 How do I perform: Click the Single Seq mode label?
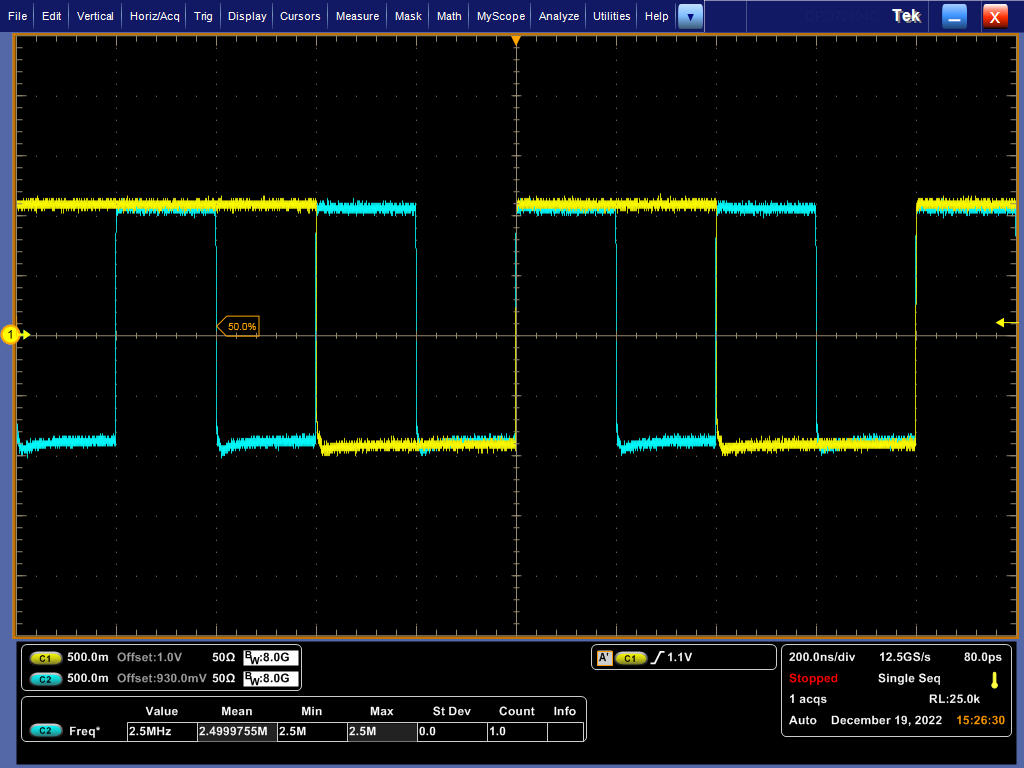click(908, 678)
